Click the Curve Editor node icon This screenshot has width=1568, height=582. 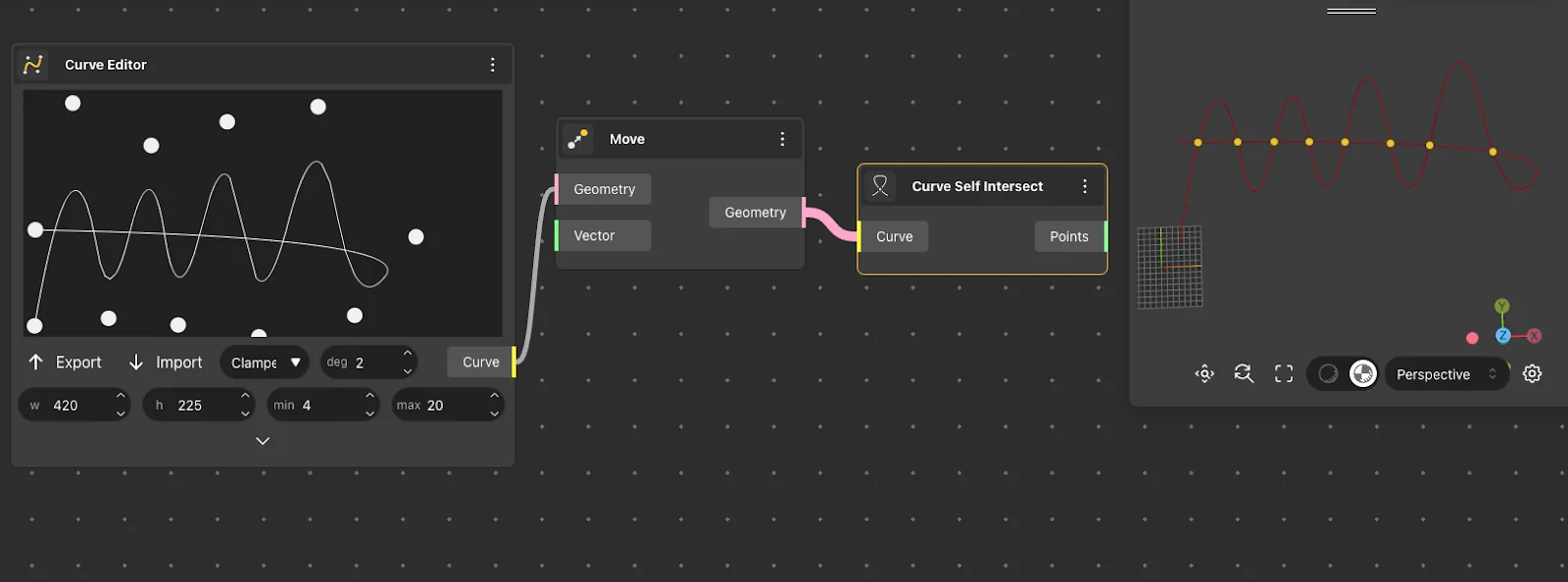pos(33,65)
